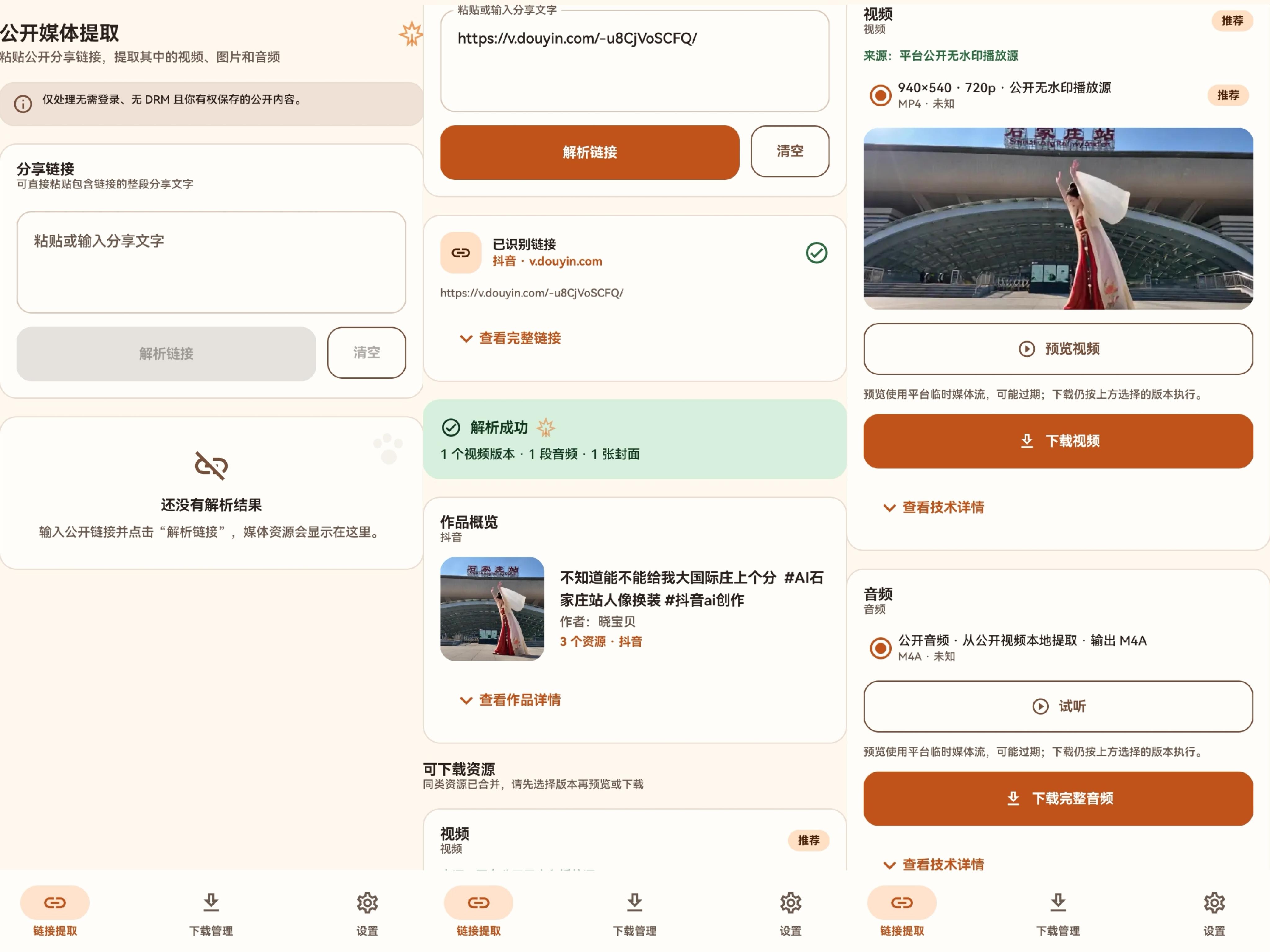Open 设置 gear in the left screen's bottom bar
This screenshot has width=1270, height=952.
coord(367,915)
